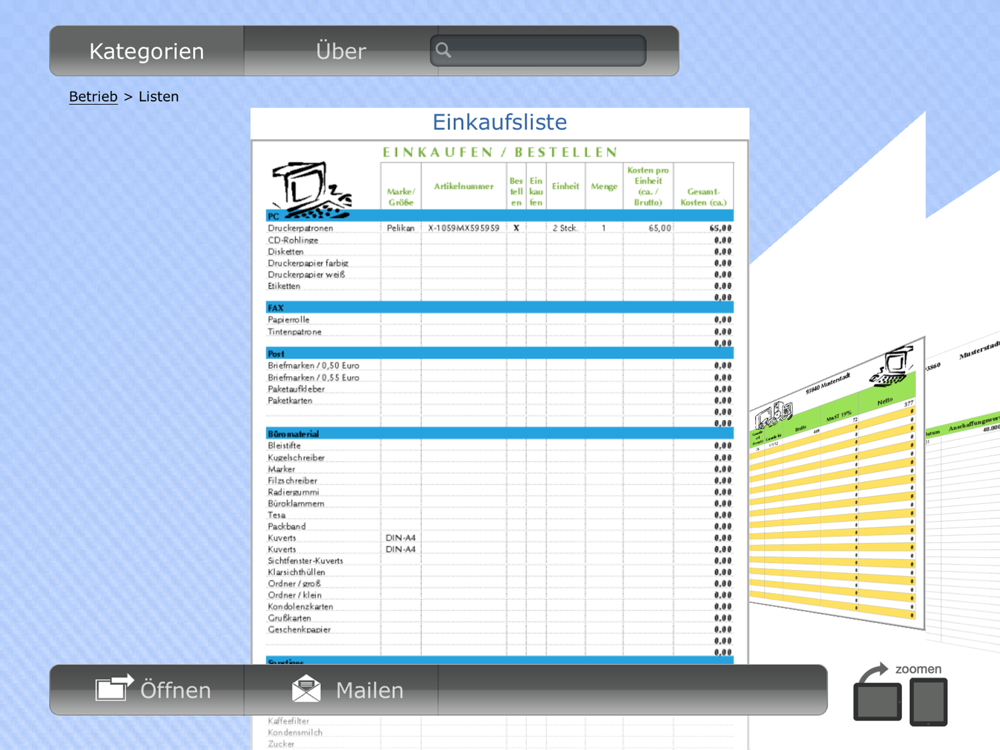Screen dimensions: 1000x750
Task: Click the Marke/Größe column header
Action: (401, 196)
